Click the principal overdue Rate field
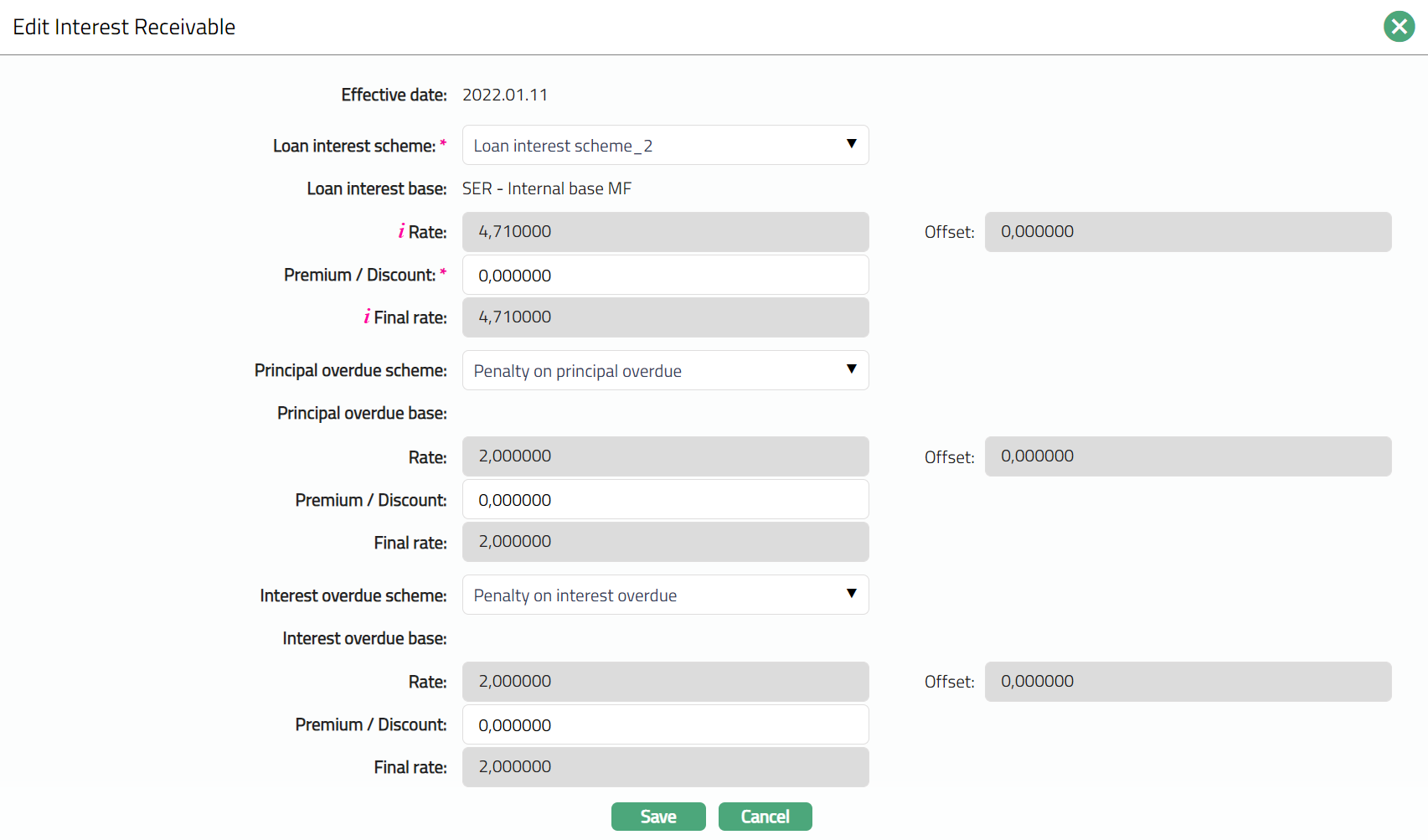The height and width of the screenshot is (840, 1428). tap(665, 456)
